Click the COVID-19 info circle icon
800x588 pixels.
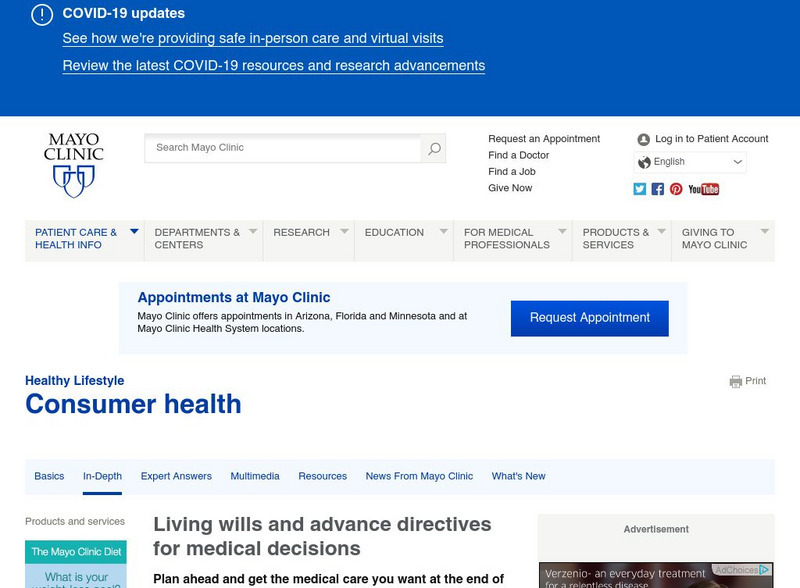tap(40, 14)
